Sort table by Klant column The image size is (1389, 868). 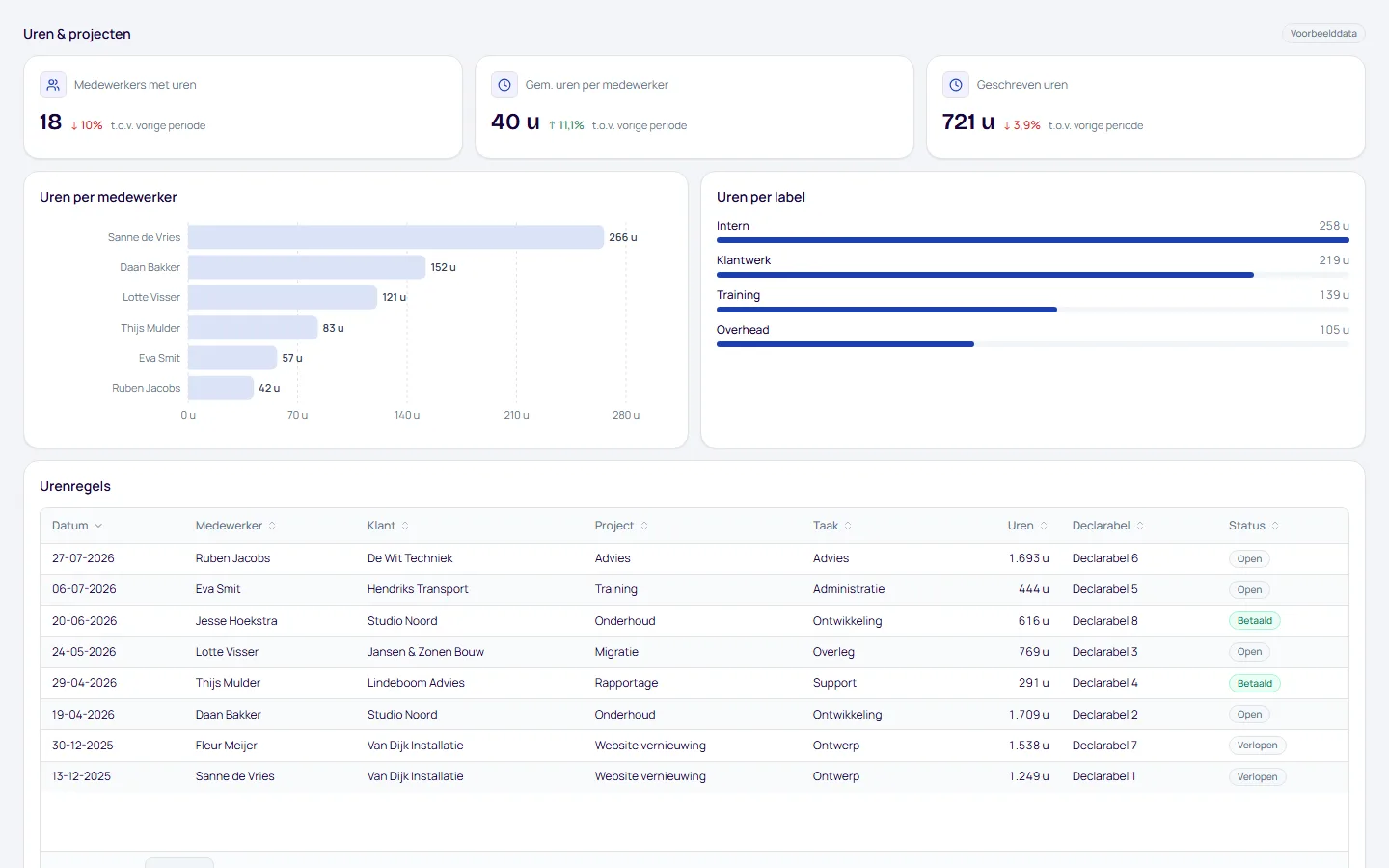point(388,526)
